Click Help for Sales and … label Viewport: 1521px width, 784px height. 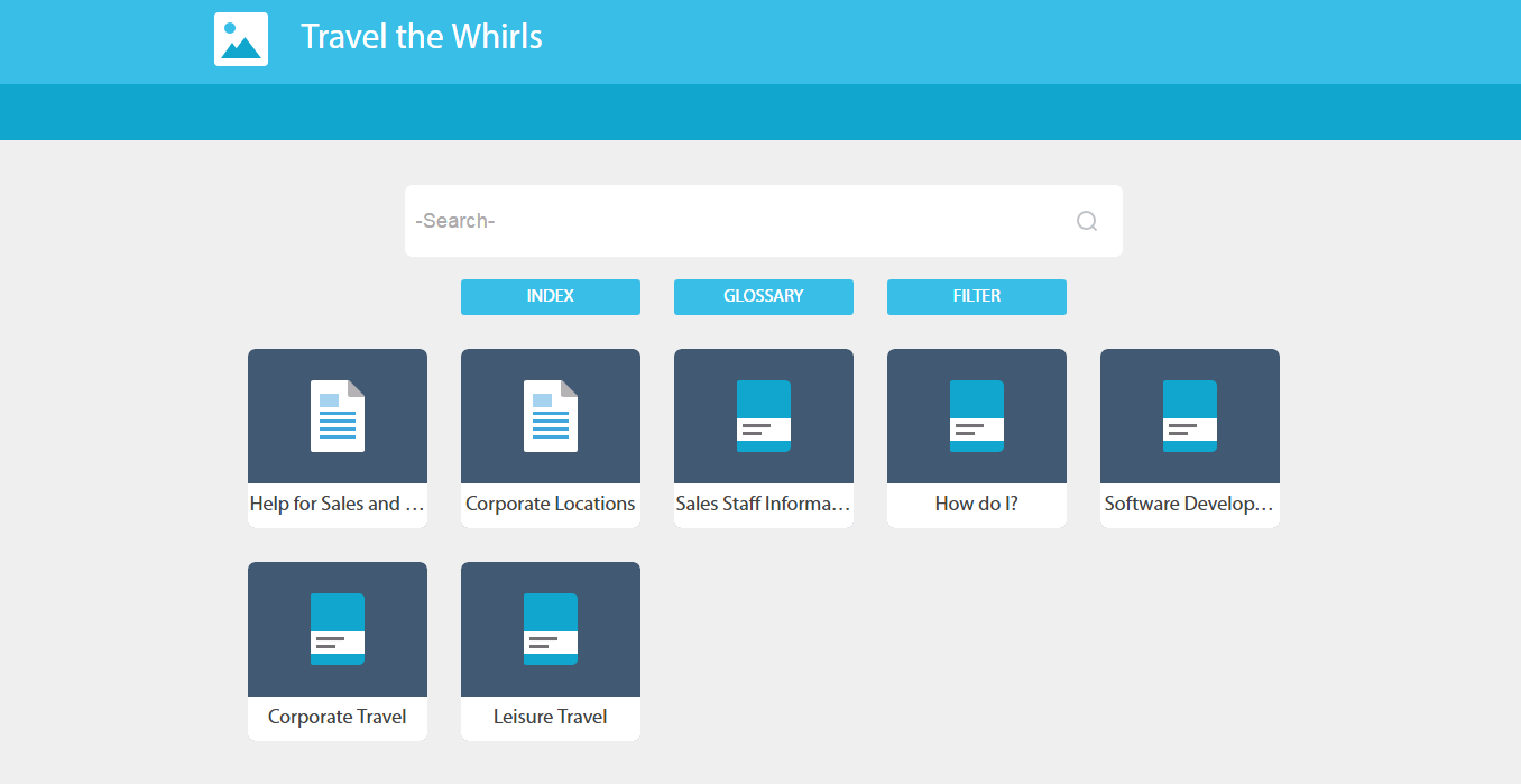pyautogui.click(x=337, y=504)
